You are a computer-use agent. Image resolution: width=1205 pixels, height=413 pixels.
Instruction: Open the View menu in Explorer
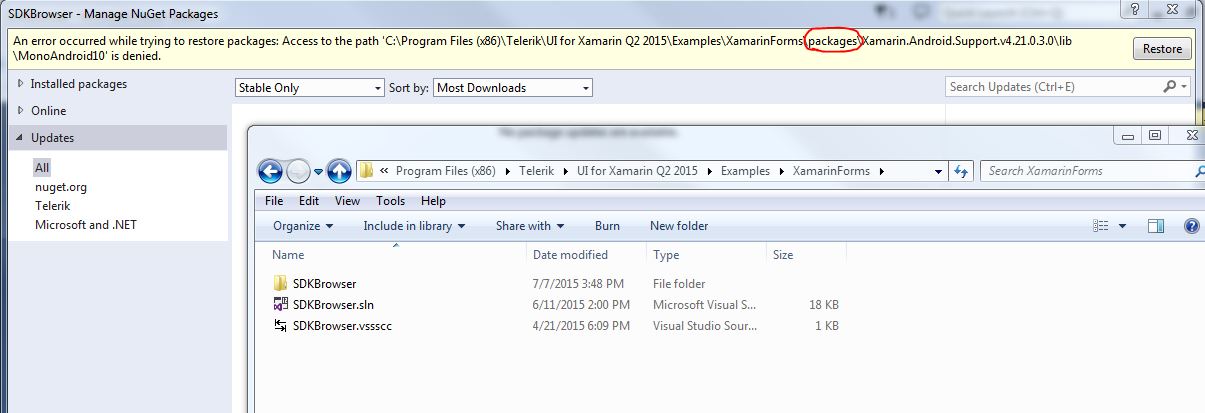pyautogui.click(x=347, y=201)
